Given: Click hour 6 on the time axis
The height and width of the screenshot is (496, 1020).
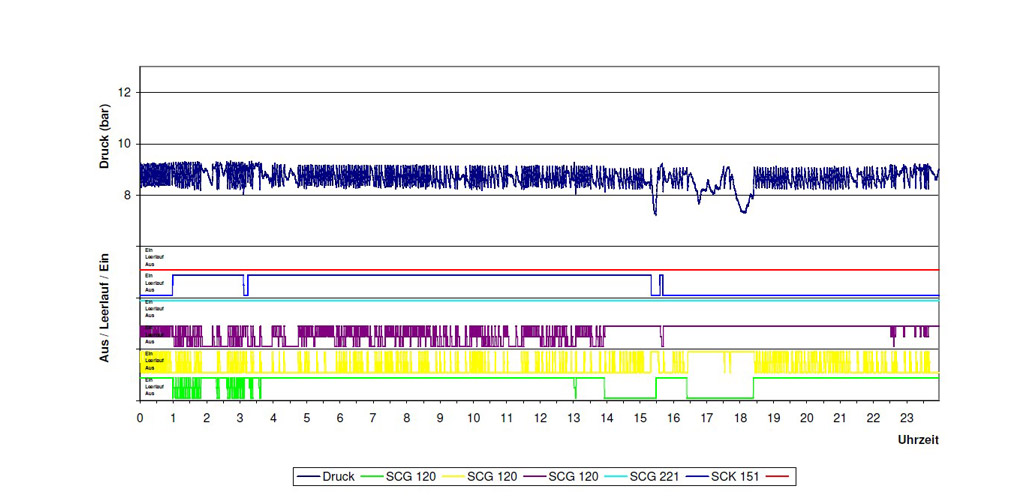Looking at the screenshot, I should (x=340, y=417).
